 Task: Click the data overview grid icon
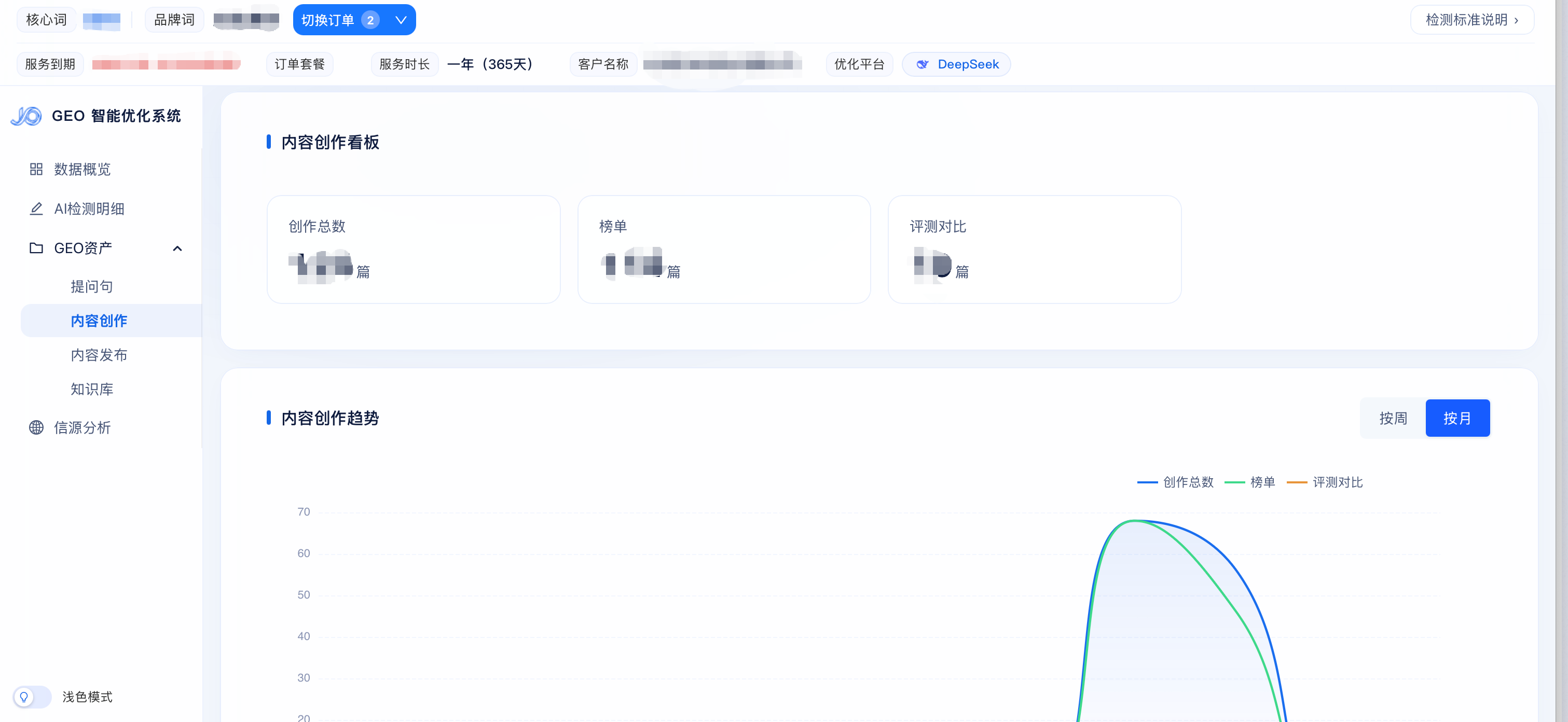point(36,169)
